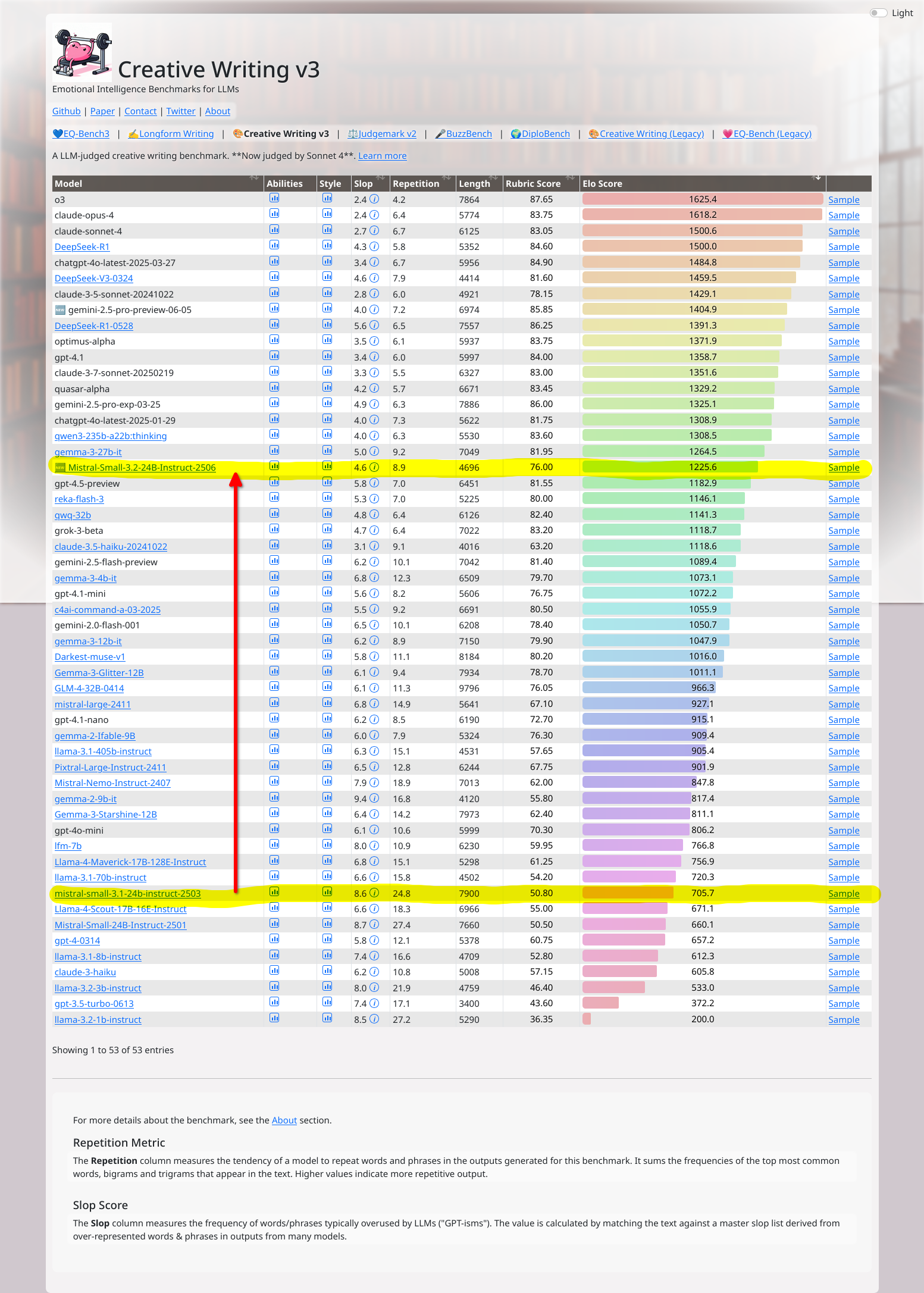Click the Creative Writing v3 logo image

[82, 52]
